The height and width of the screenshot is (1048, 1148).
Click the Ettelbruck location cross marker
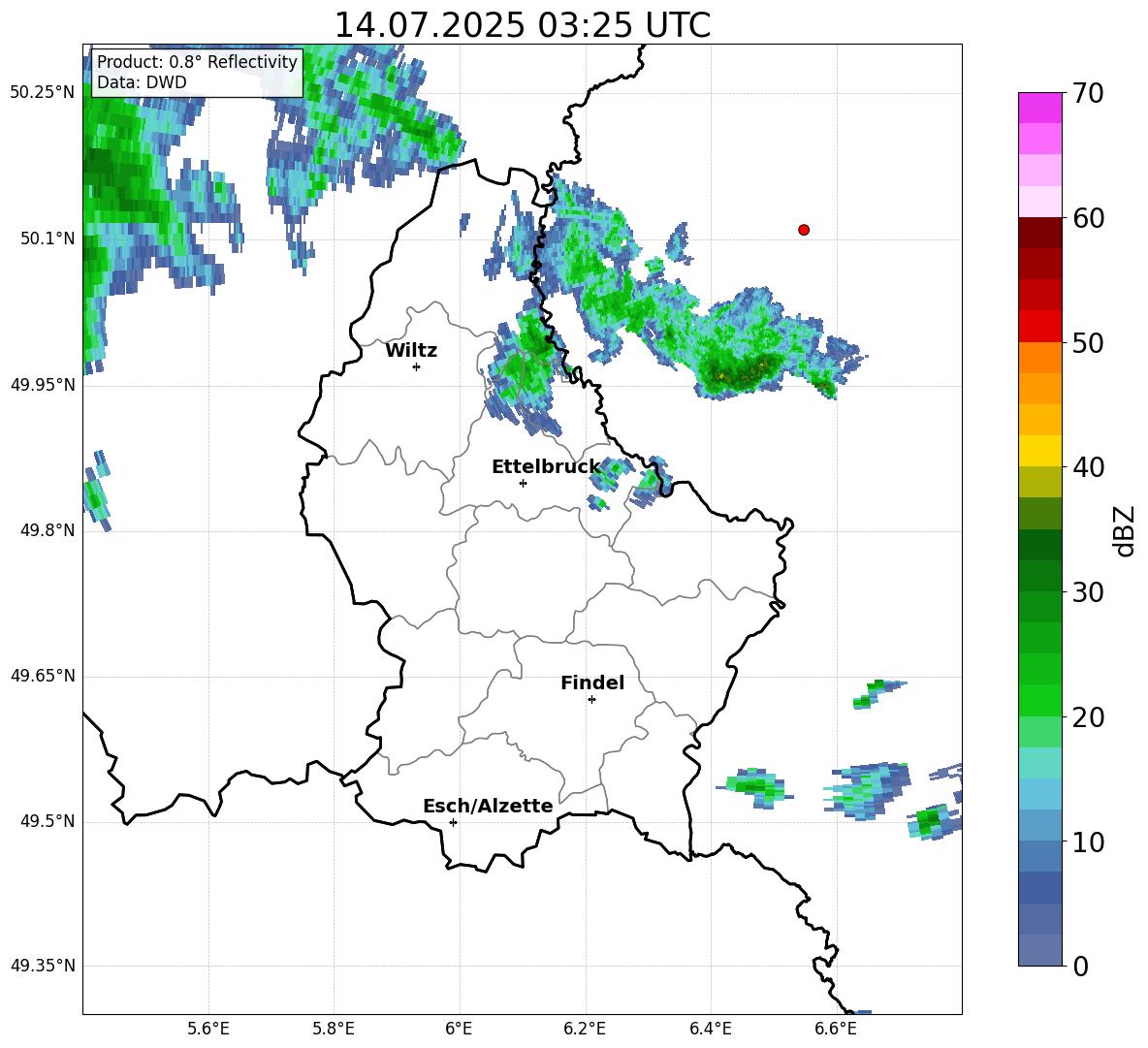tap(523, 483)
